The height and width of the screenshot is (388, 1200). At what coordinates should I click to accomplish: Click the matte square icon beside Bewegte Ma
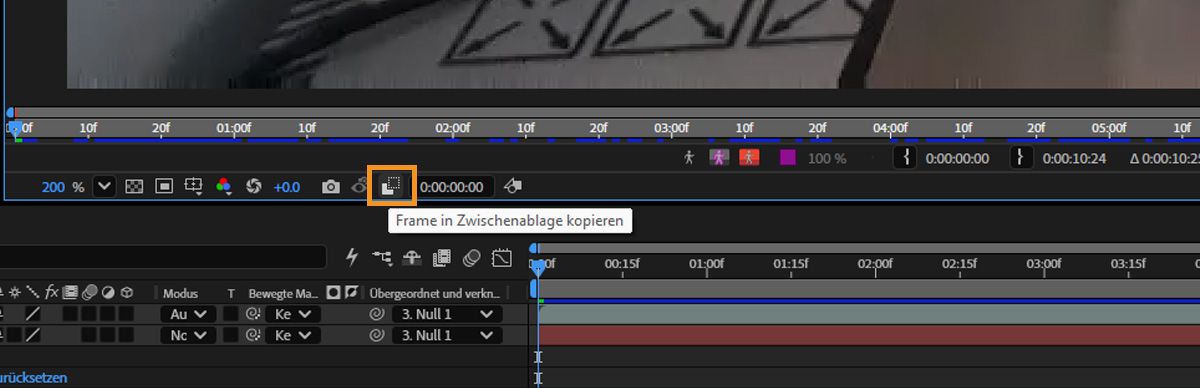[x=333, y=293]
